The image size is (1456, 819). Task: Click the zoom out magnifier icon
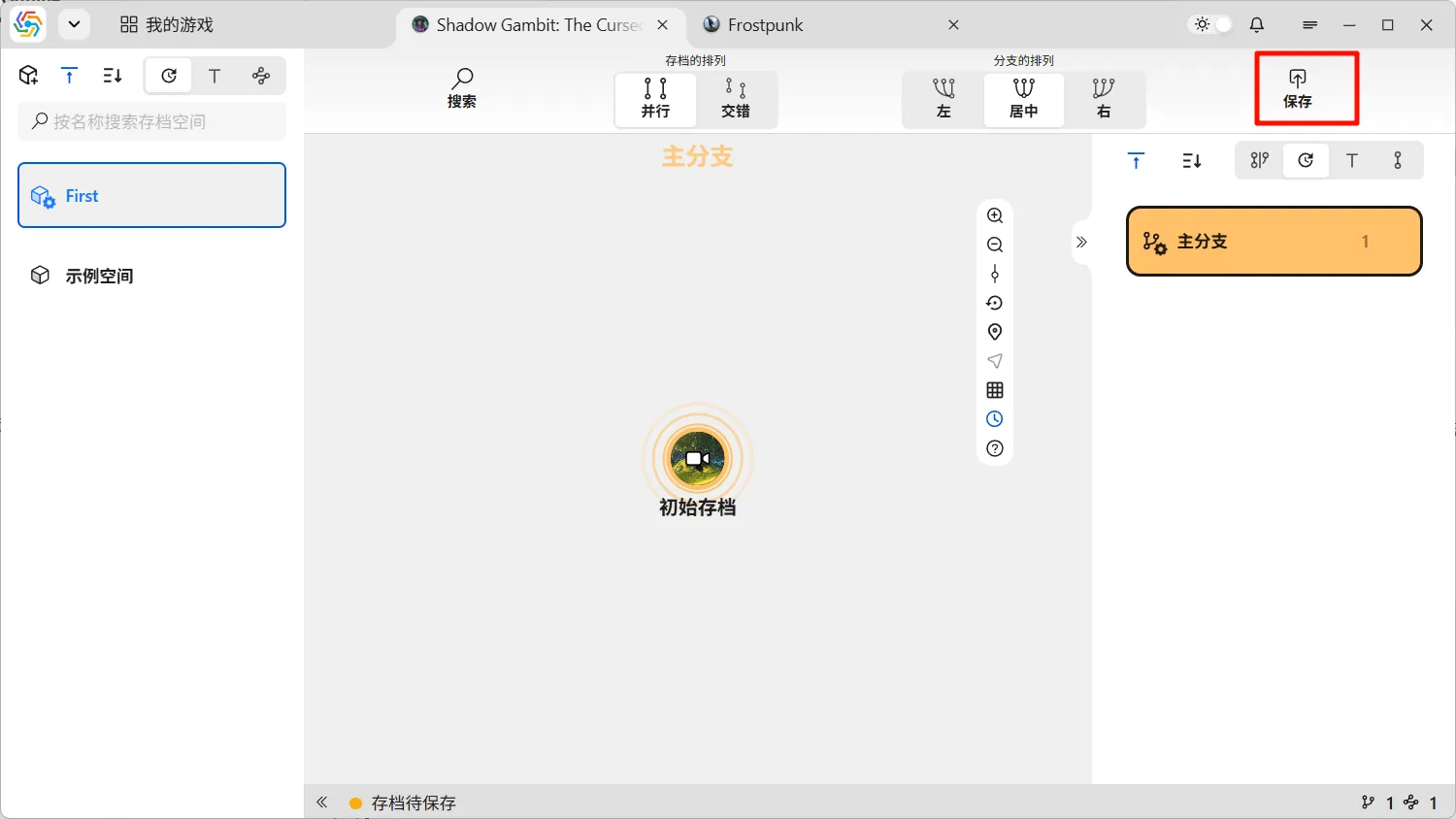point(995,245)
